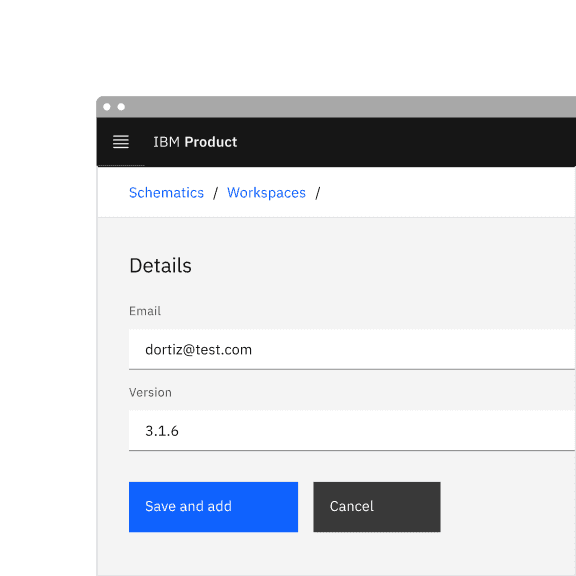Click the Details heading
The width and height of the screenshot is (576, 576).
pos(160,266)
